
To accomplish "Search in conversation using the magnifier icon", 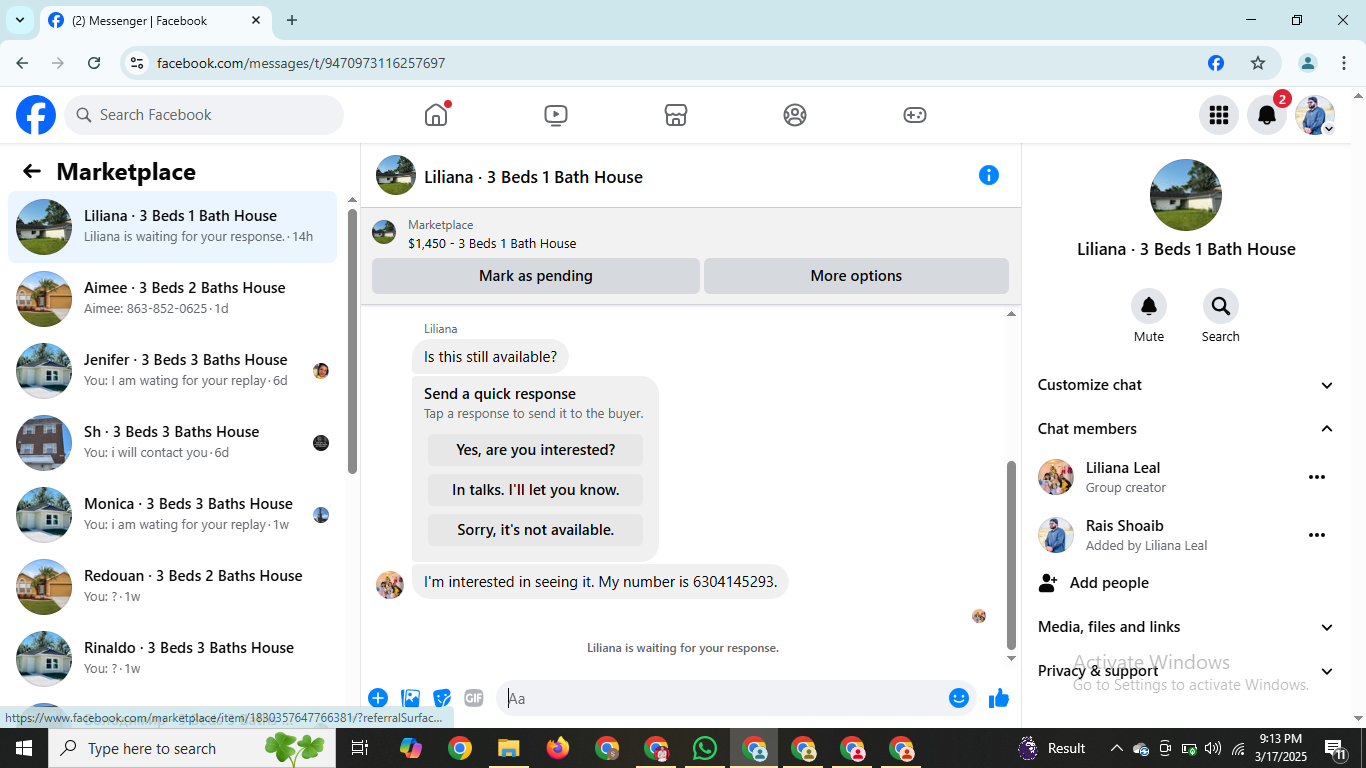I will point(1221,306).
